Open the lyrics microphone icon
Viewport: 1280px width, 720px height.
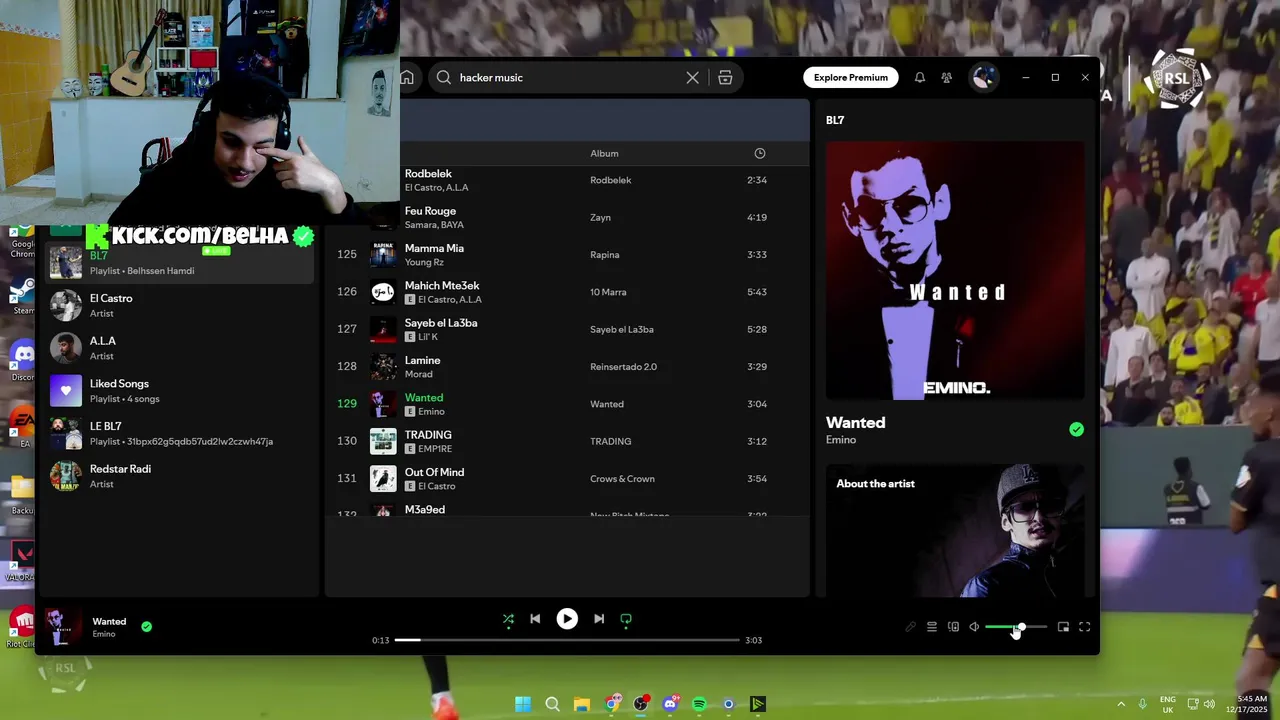coord(910,627)
